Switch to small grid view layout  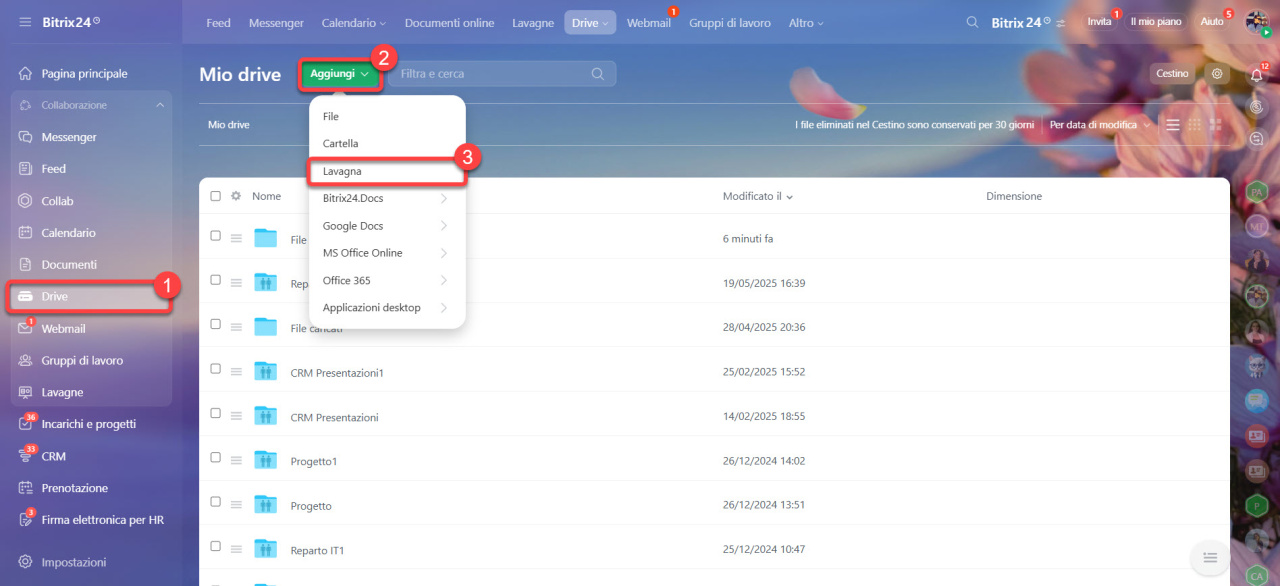click(x=1194, y=125)
